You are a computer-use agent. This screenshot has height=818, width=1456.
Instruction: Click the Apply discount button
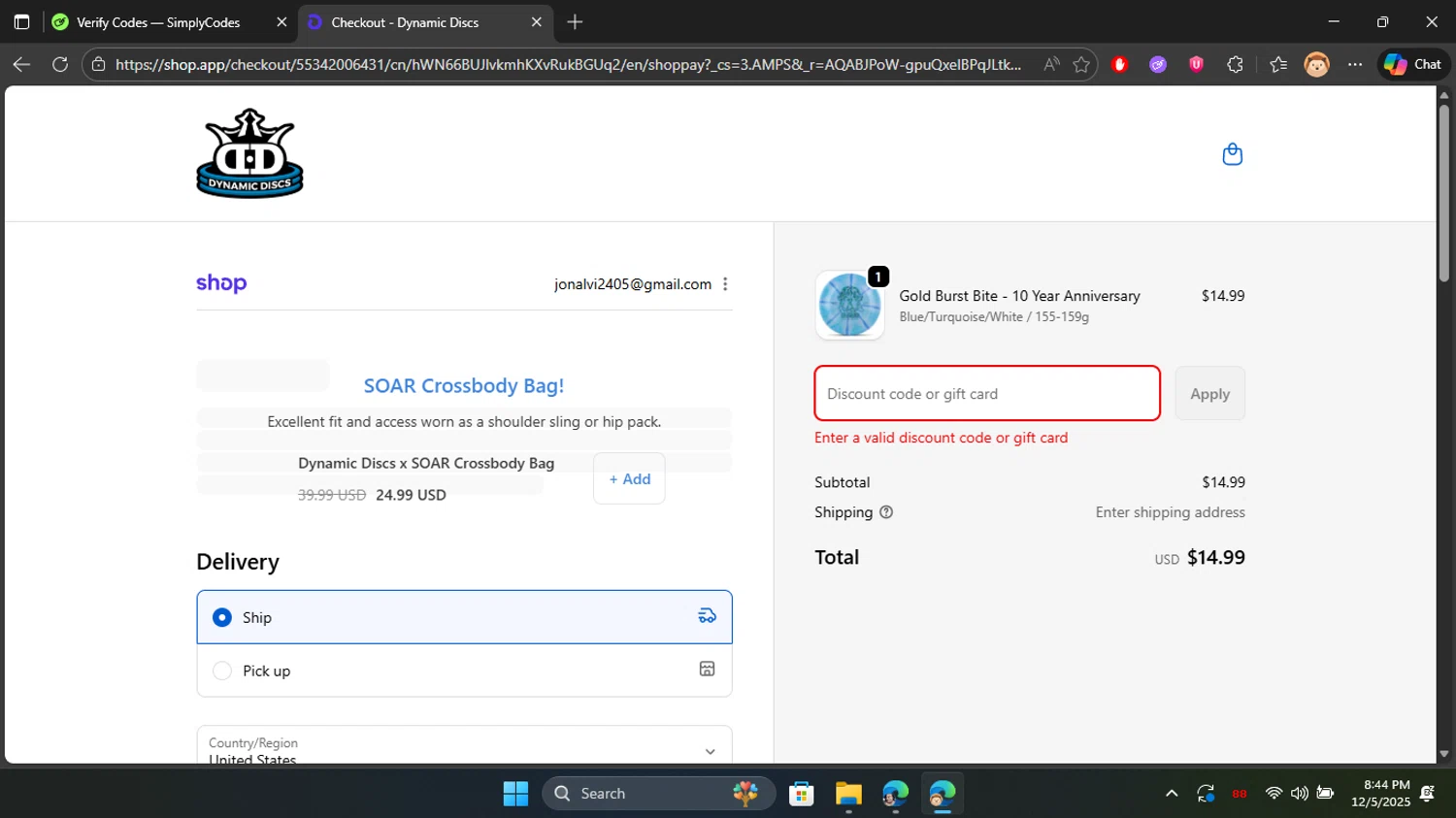coord(1209,393)
